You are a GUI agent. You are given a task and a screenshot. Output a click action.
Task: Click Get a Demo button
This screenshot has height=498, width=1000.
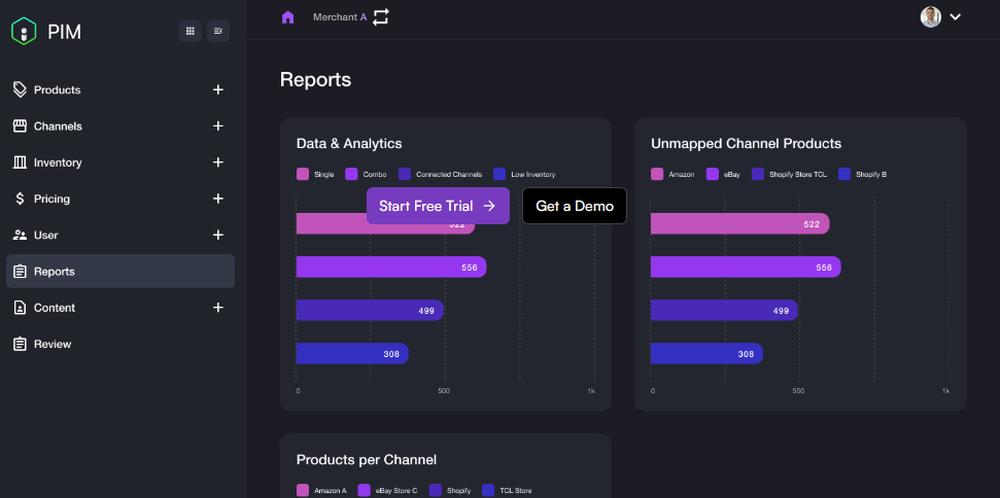pos(575,205)
